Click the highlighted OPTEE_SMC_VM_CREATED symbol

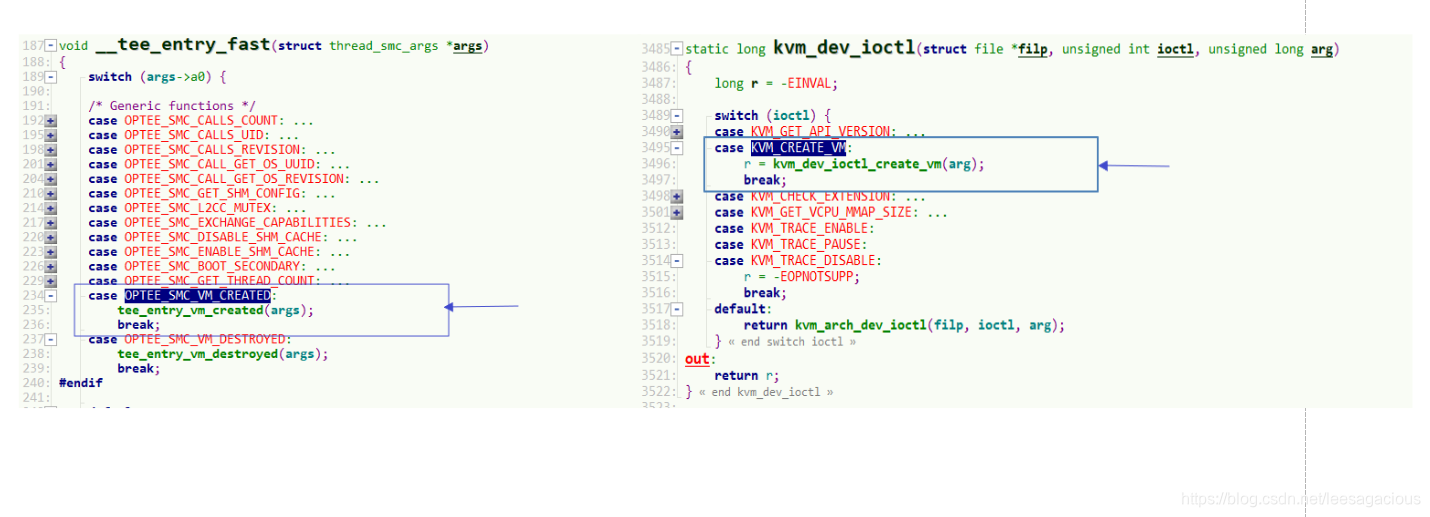[198, 296]
